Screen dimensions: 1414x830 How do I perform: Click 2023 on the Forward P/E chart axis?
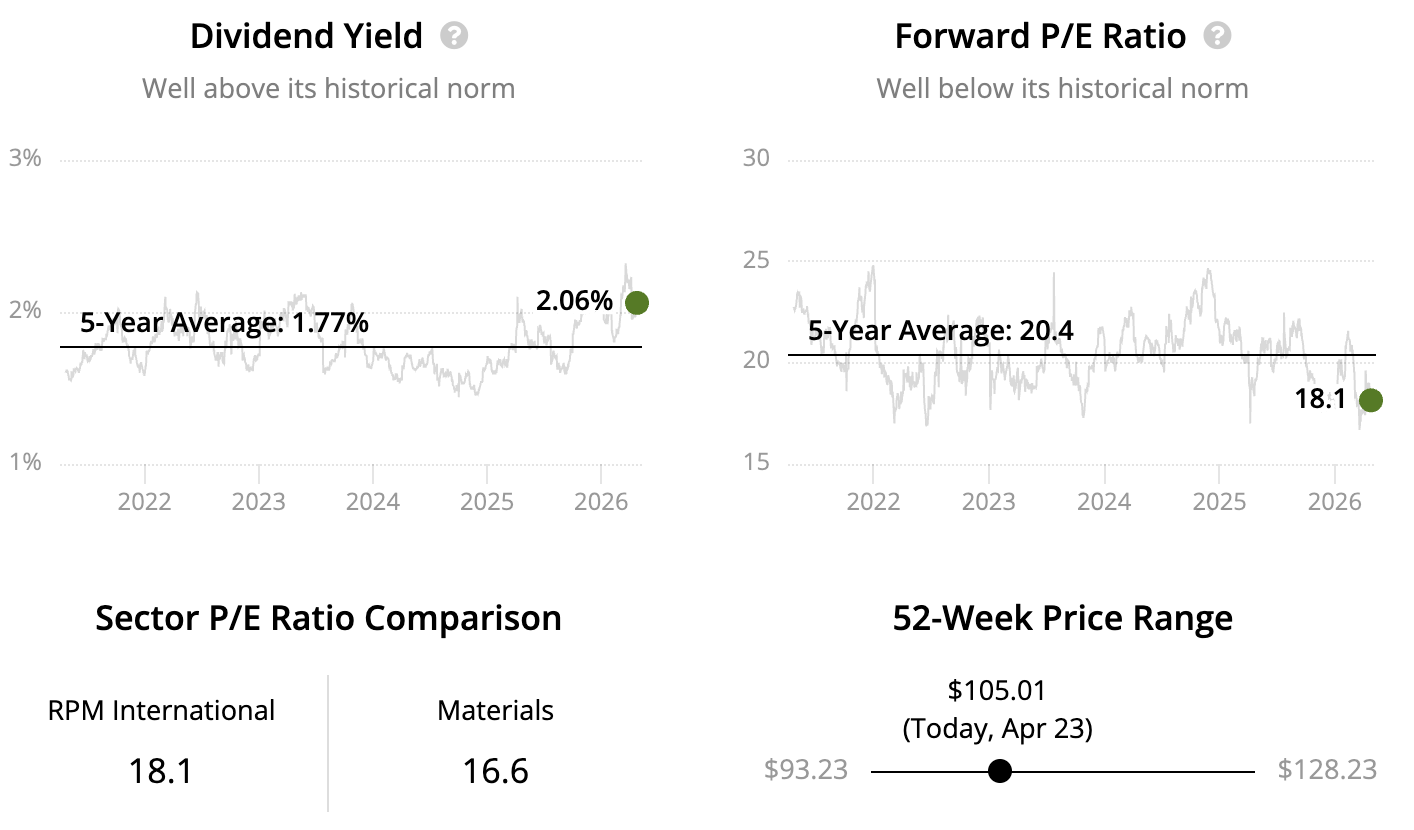[989, 500]
